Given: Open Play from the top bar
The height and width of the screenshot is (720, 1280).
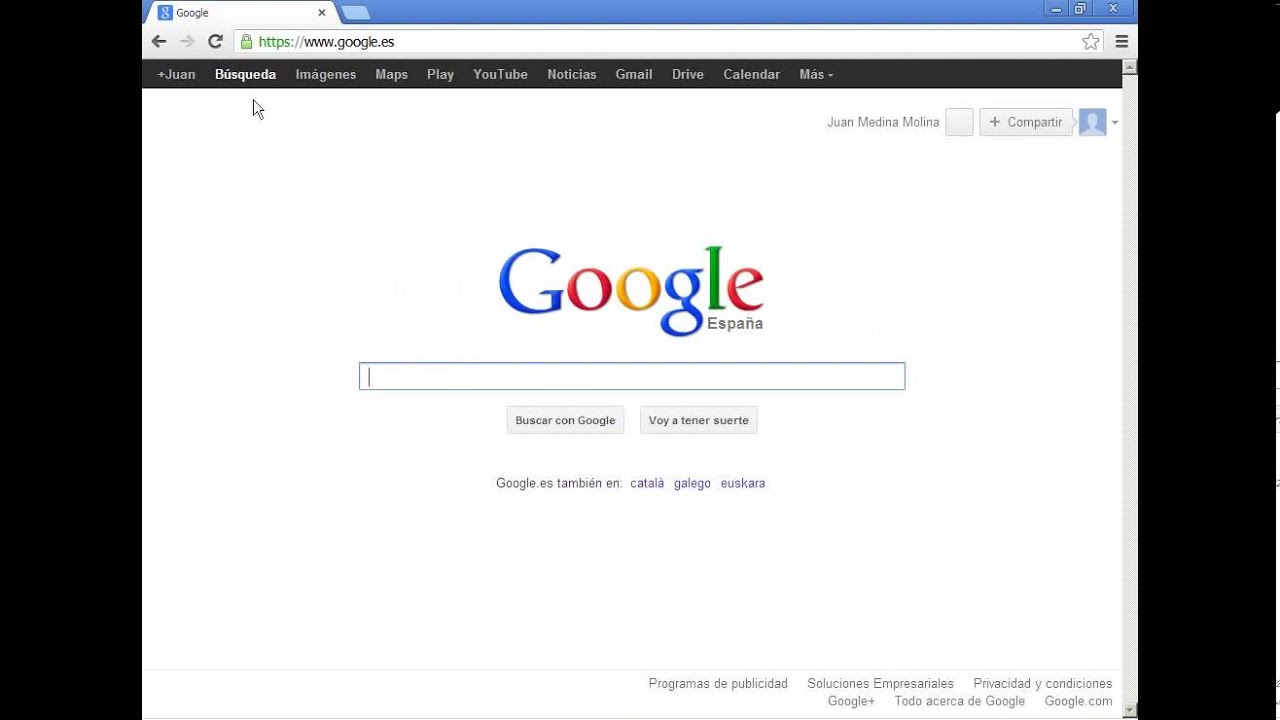Looking at the screenshot, I should click(x=440, y=74).
